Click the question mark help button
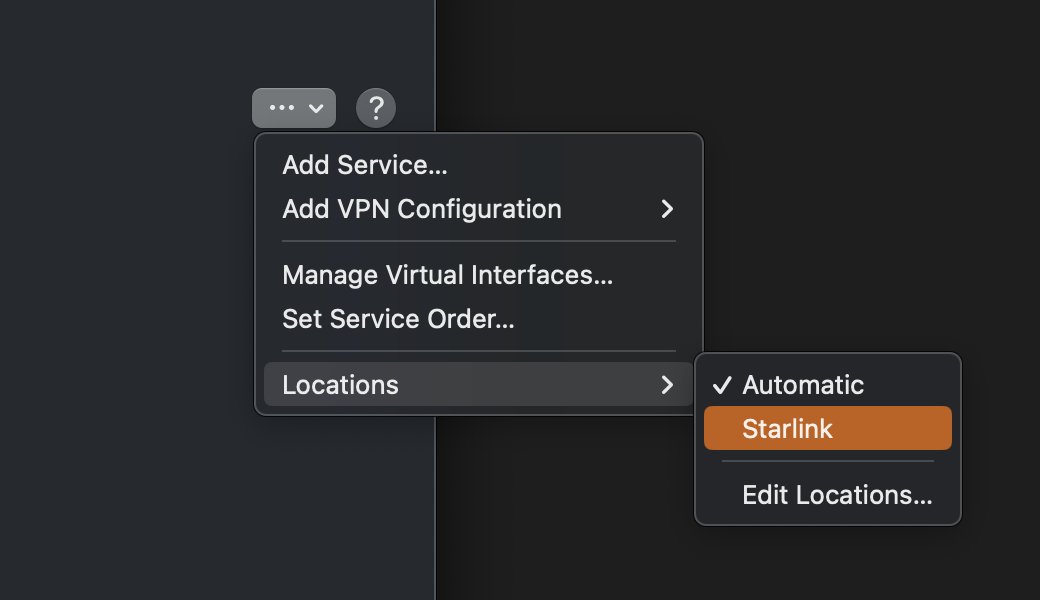 click(x=376, y=107)
